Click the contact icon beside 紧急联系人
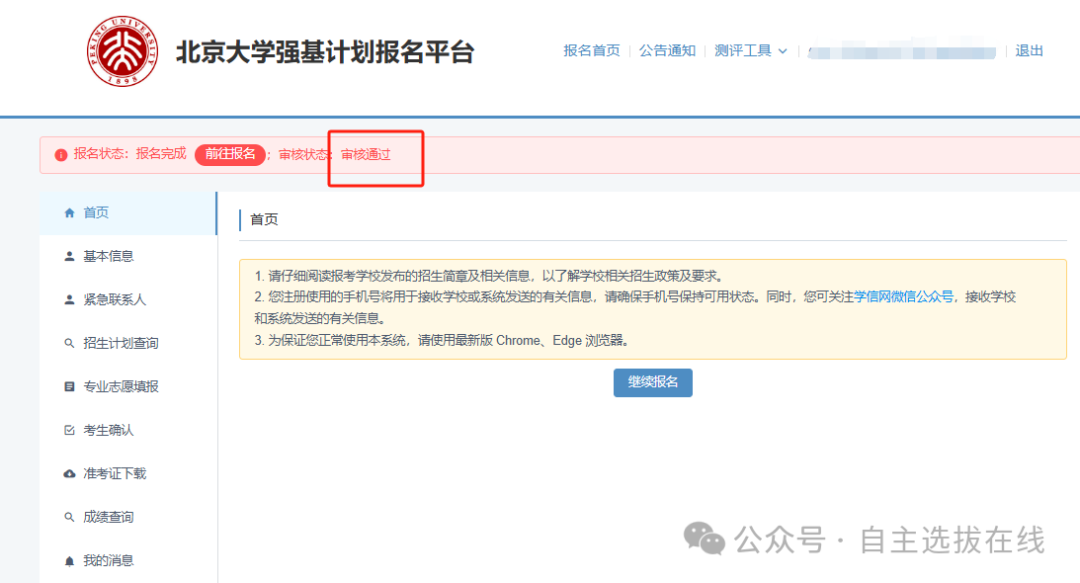The width and height of the screenshot is (1080, 583). 68,299
